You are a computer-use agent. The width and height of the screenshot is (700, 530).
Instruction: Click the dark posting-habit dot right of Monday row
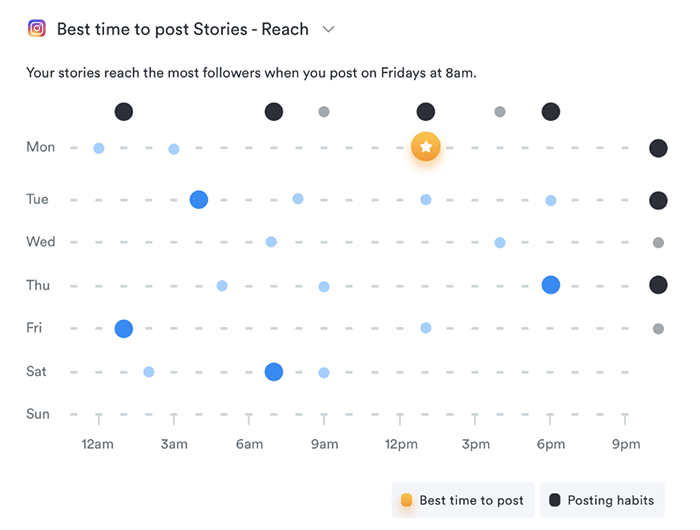(658, 148)
